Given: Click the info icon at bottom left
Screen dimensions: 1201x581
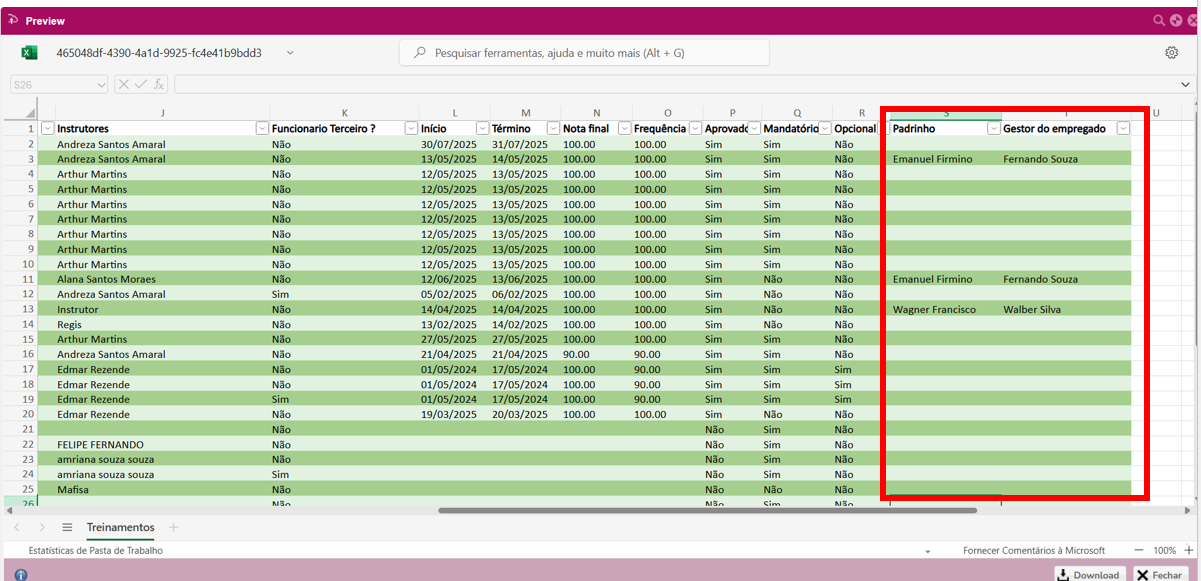Looking at the screenshot, I should pos(21,575).
